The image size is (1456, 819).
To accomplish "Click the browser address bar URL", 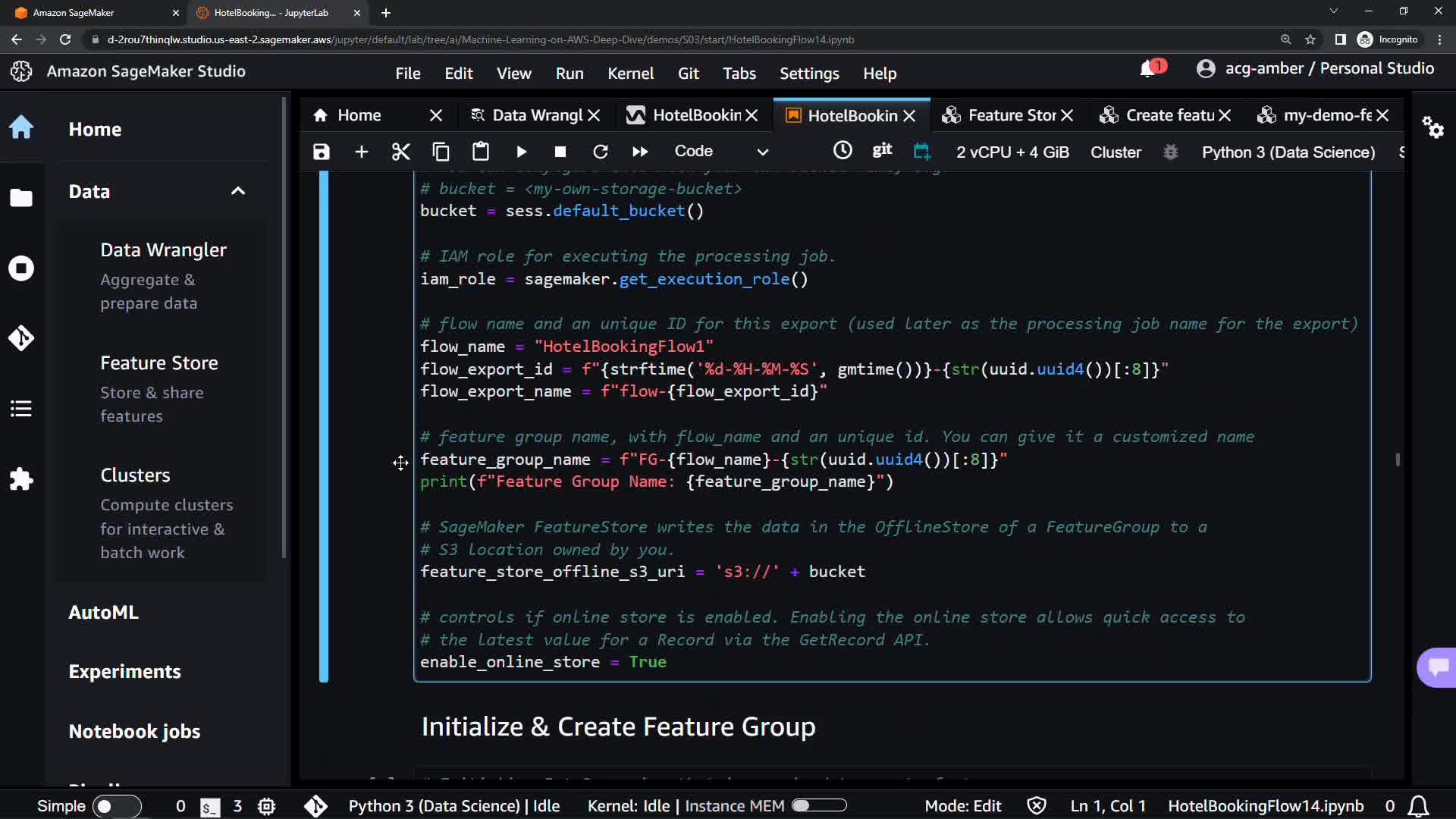I will [x=480, y=39].
